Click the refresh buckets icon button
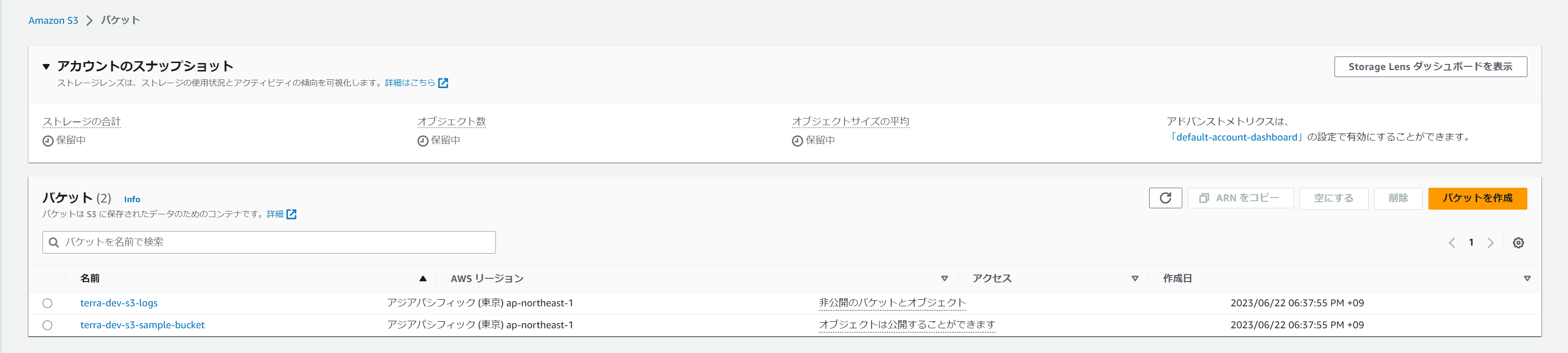This screenshot has height=353, width=1568. tap(1165, 198)
